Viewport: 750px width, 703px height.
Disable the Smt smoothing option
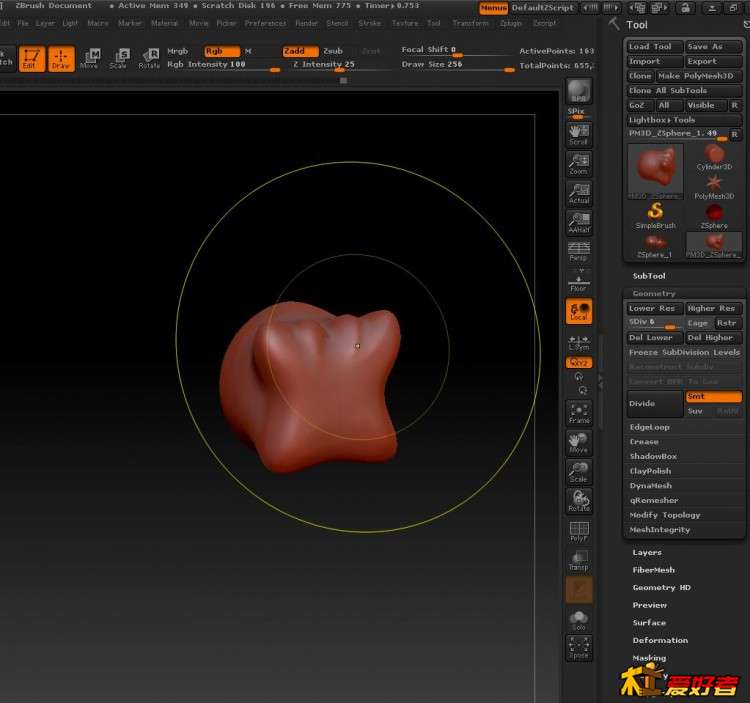714,397
